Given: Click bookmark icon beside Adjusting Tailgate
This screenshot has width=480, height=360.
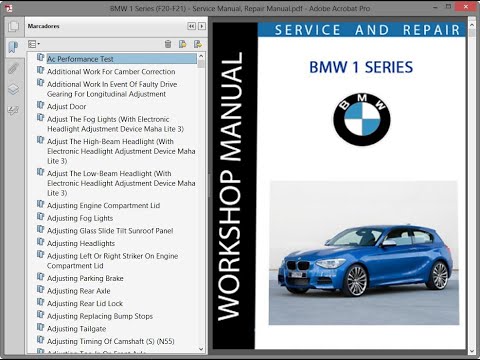Looking at the screenshot, I should [x=40, y=328].
